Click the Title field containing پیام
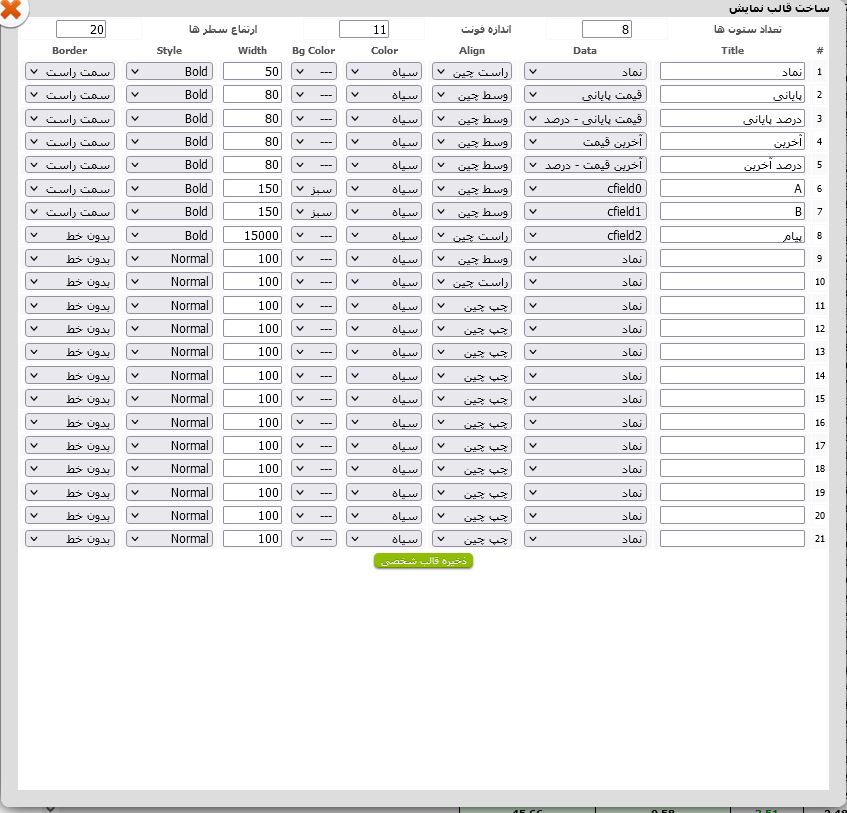Screen dimensions: 847x813 coord(732,235)
